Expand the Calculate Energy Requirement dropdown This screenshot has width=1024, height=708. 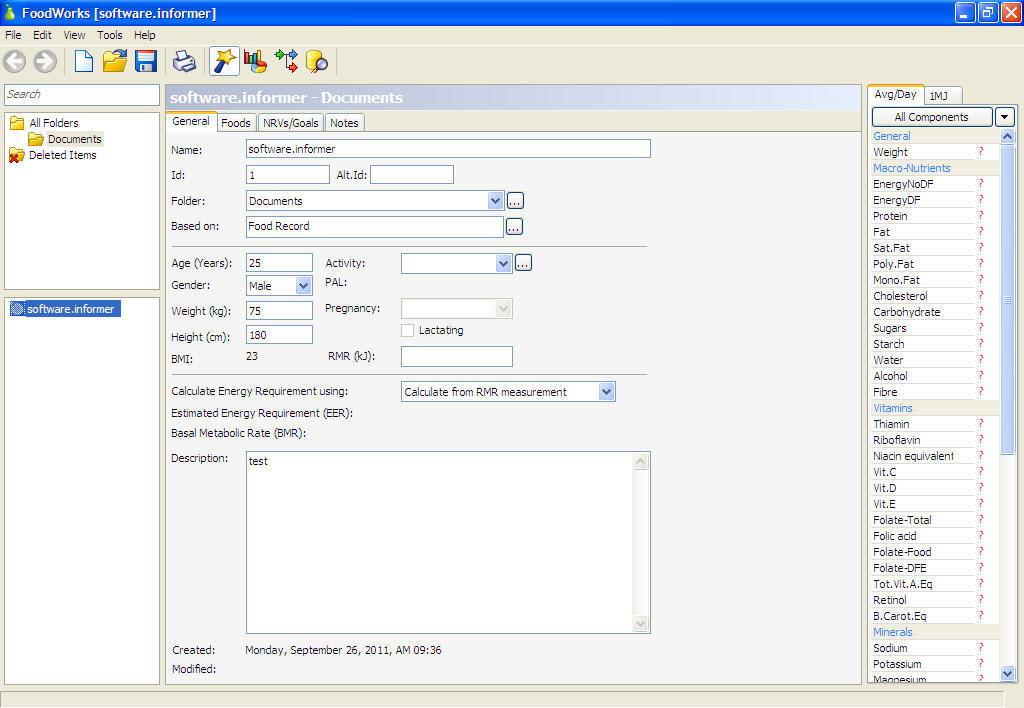pos(606,391)
